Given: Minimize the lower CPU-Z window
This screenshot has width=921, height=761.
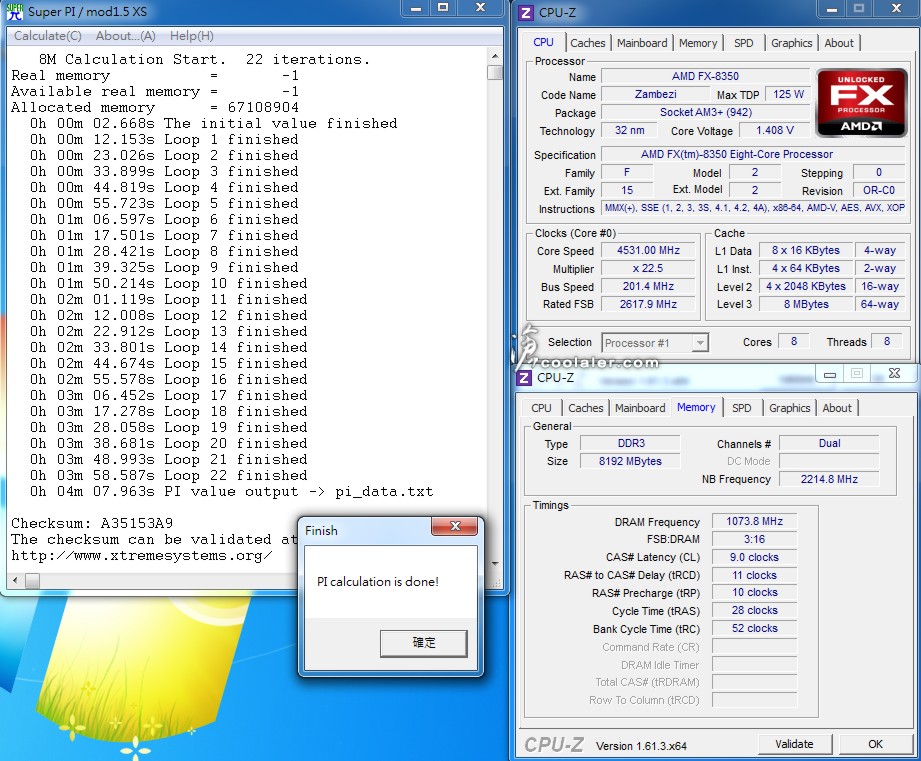Looking at the screenshot, I should click(x=829, y=373).
